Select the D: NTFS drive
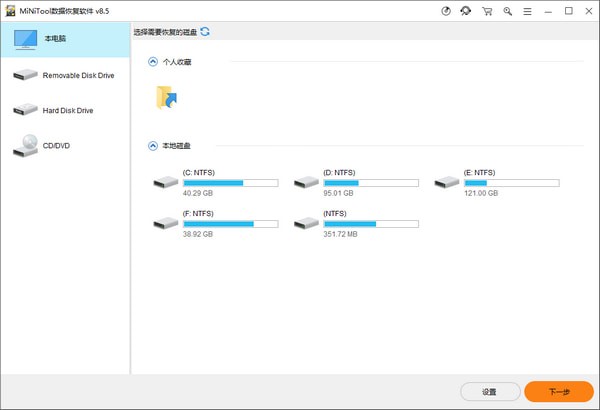Viewport: 600px width, 410px height. coord(356,182)
